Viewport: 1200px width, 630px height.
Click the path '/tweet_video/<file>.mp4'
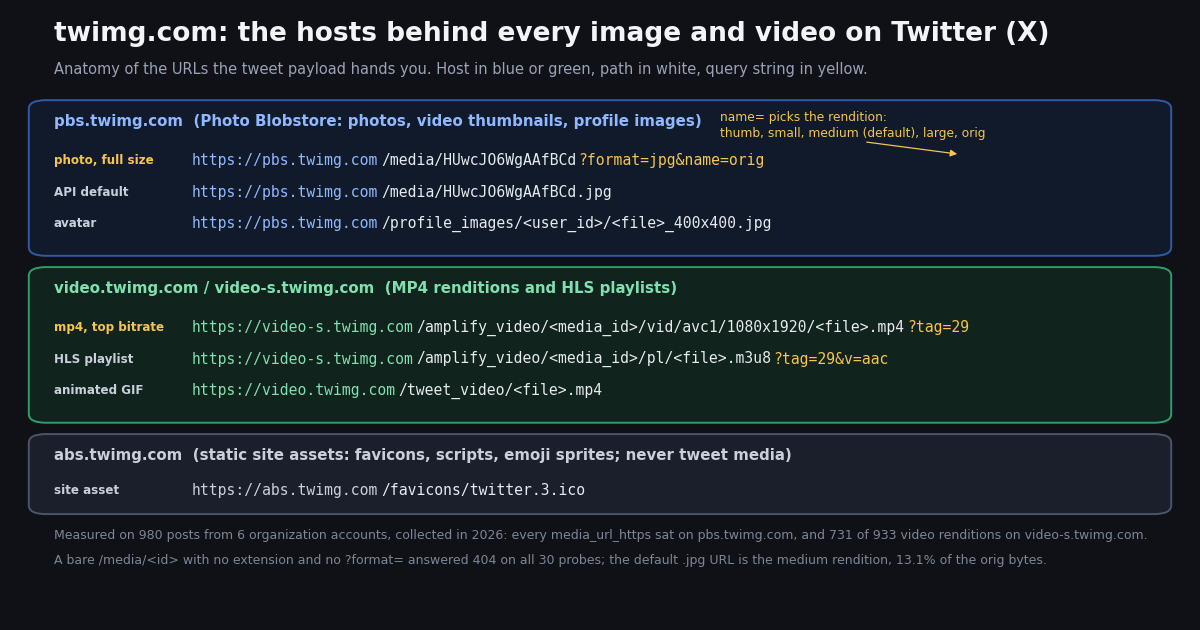[x=500, y=390]
